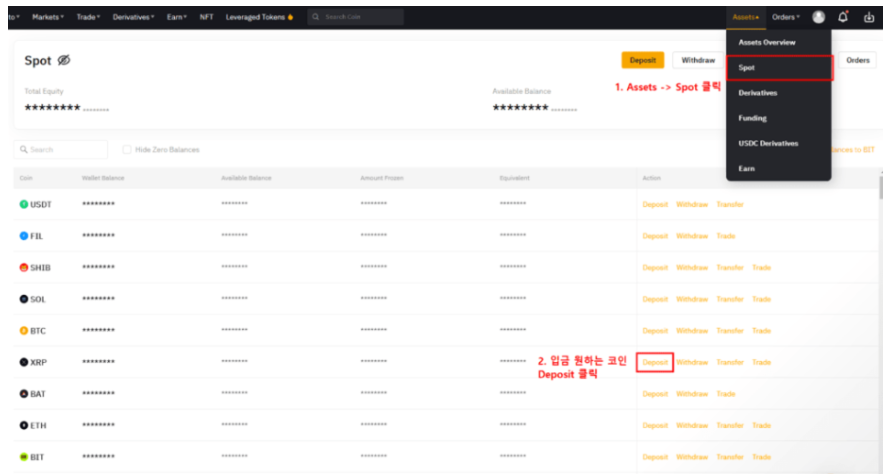883x474 pixels.
Task: Click Deposit in the XRP row
Action: [x=655, y=362]
